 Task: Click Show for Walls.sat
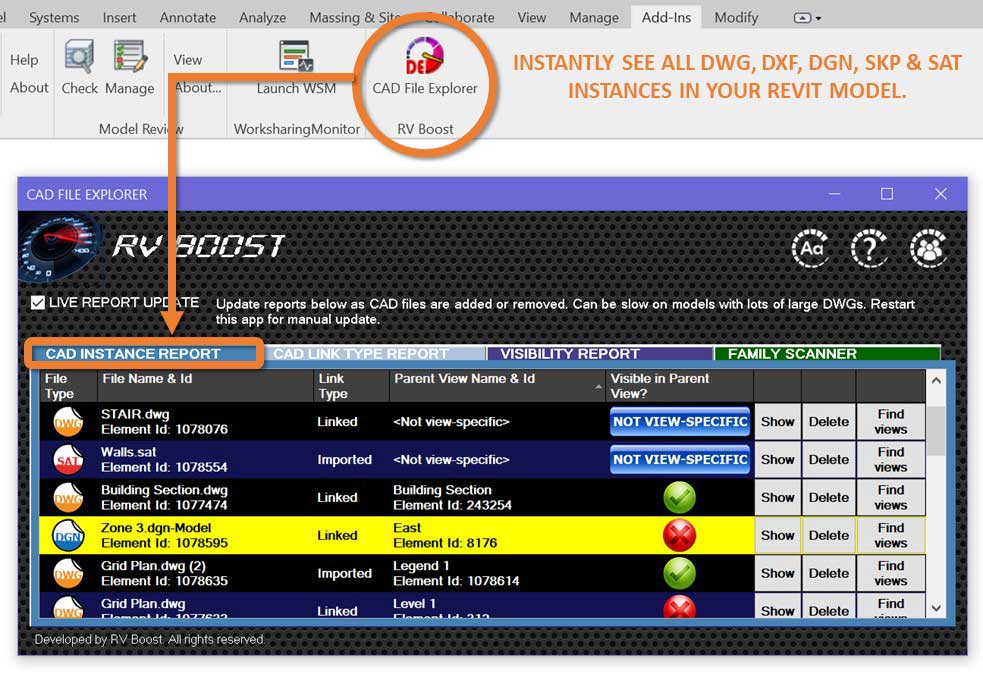coord(777,460)
